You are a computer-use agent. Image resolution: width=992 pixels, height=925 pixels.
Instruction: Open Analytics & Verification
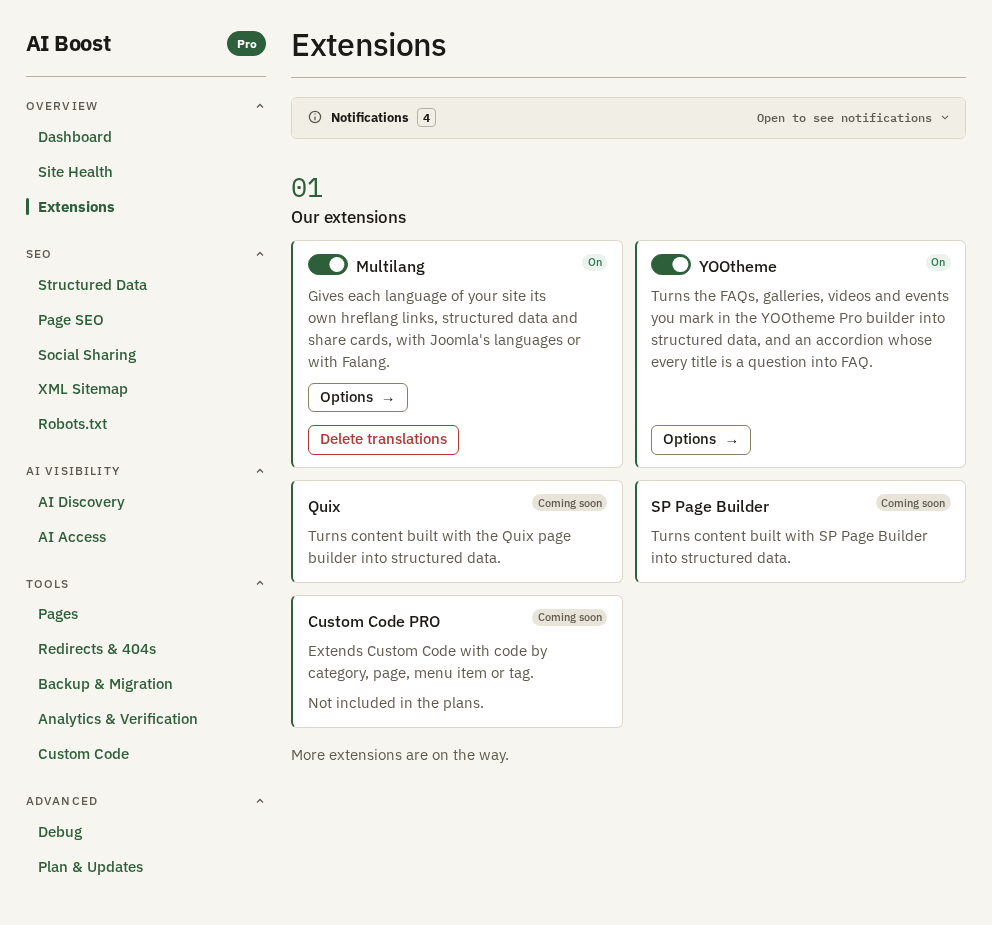pos(118,719)
